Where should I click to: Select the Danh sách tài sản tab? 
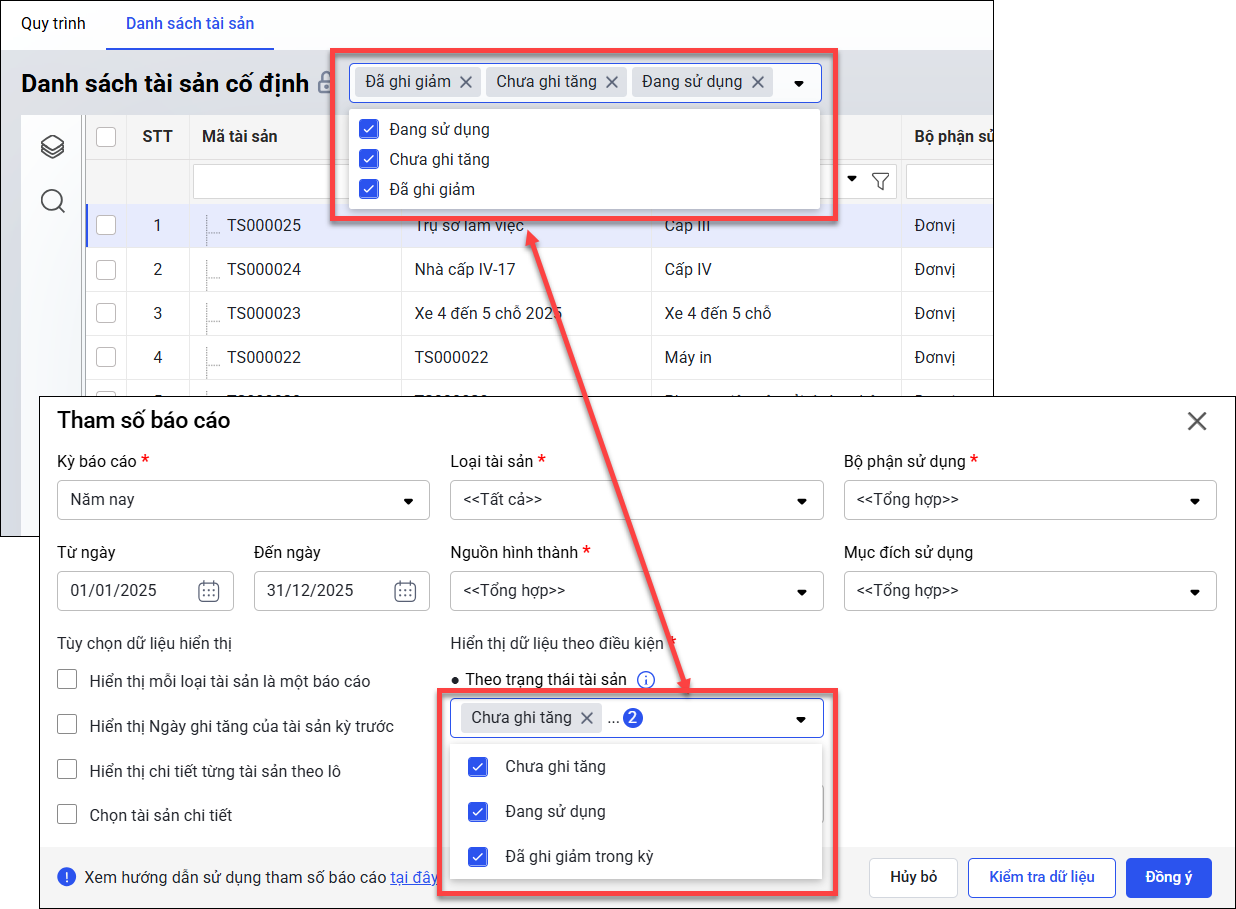click(x=190, y=23)
